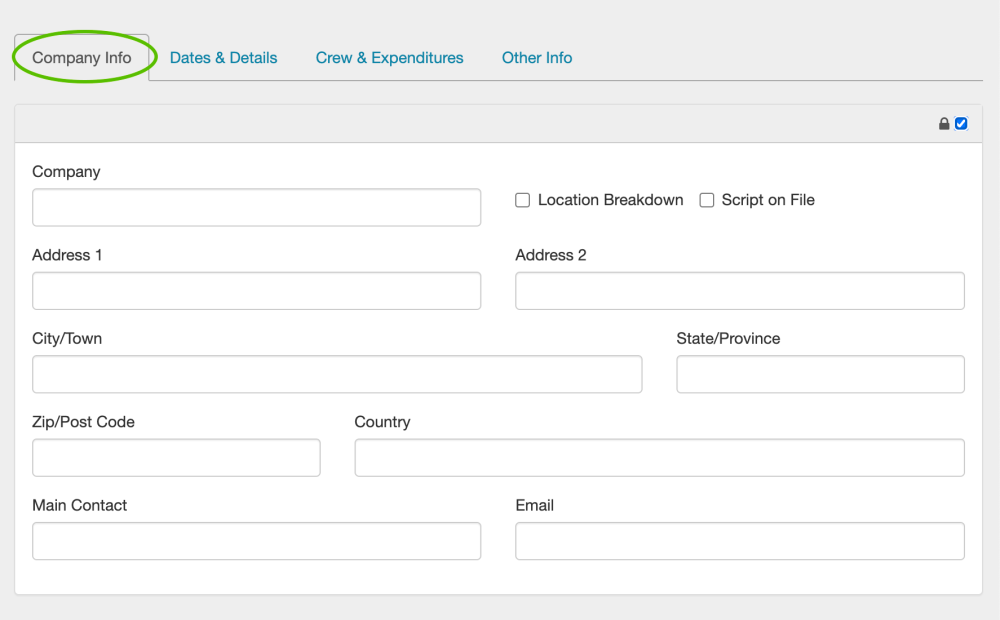1000x620 pixels.
Task: Focus the Company name input field
Action: pos(256,208)
